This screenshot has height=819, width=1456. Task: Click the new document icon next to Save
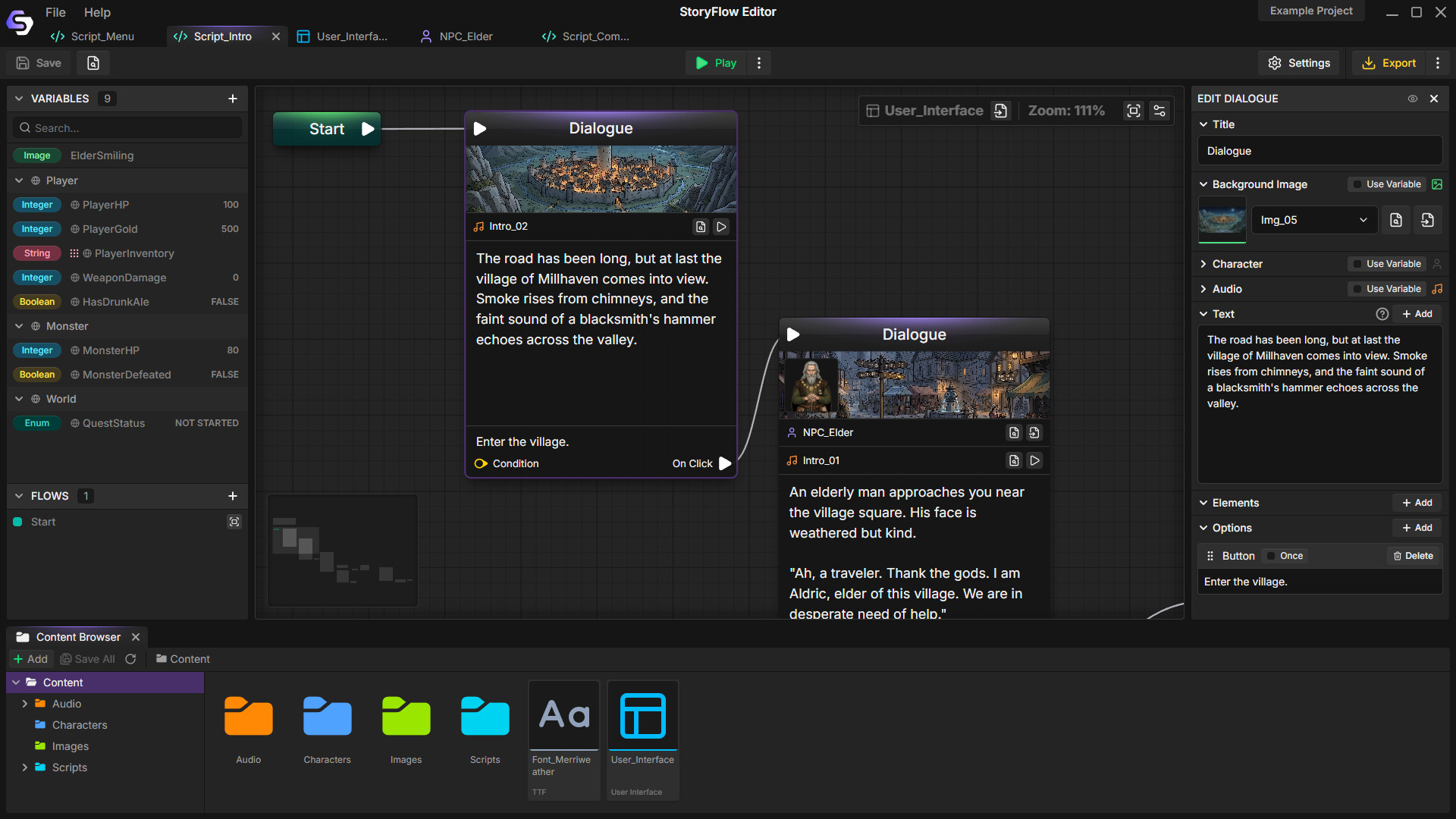point(93,63)
